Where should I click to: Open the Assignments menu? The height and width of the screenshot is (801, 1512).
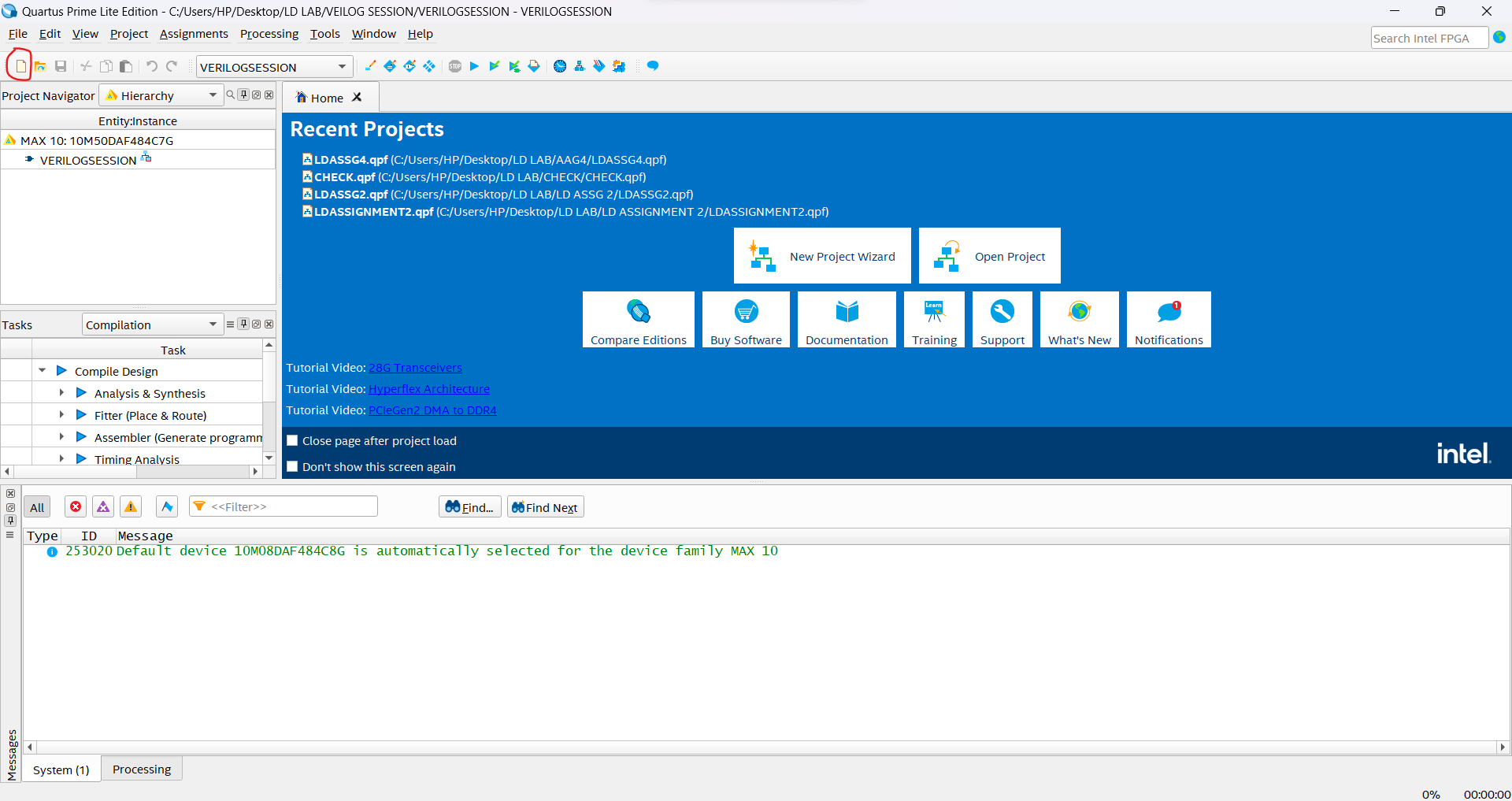[194, 34]
